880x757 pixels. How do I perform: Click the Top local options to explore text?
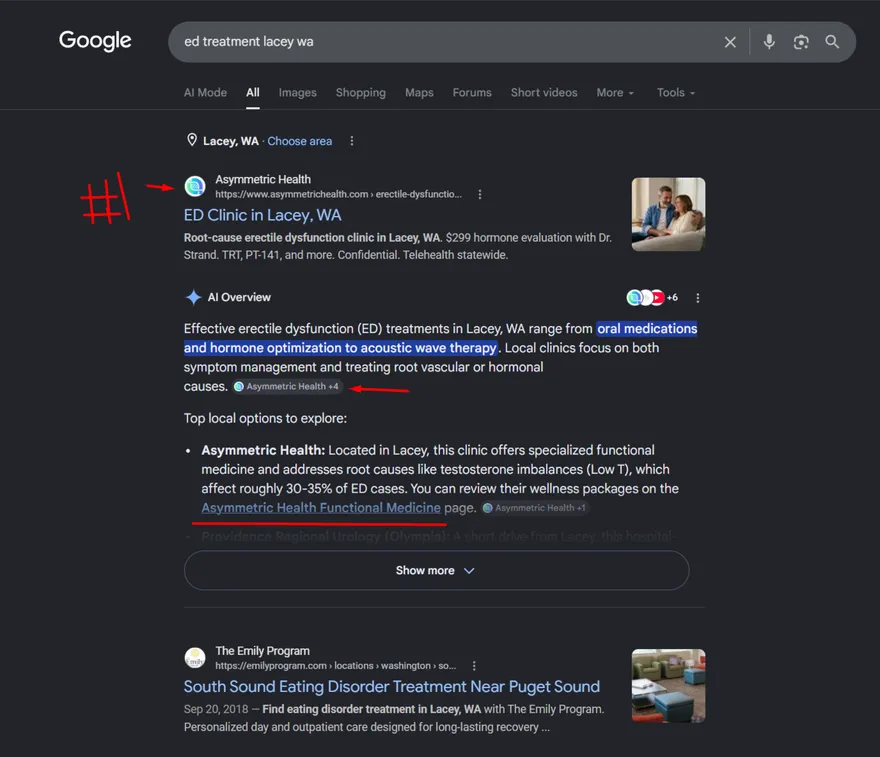click(x=265, y=419)
